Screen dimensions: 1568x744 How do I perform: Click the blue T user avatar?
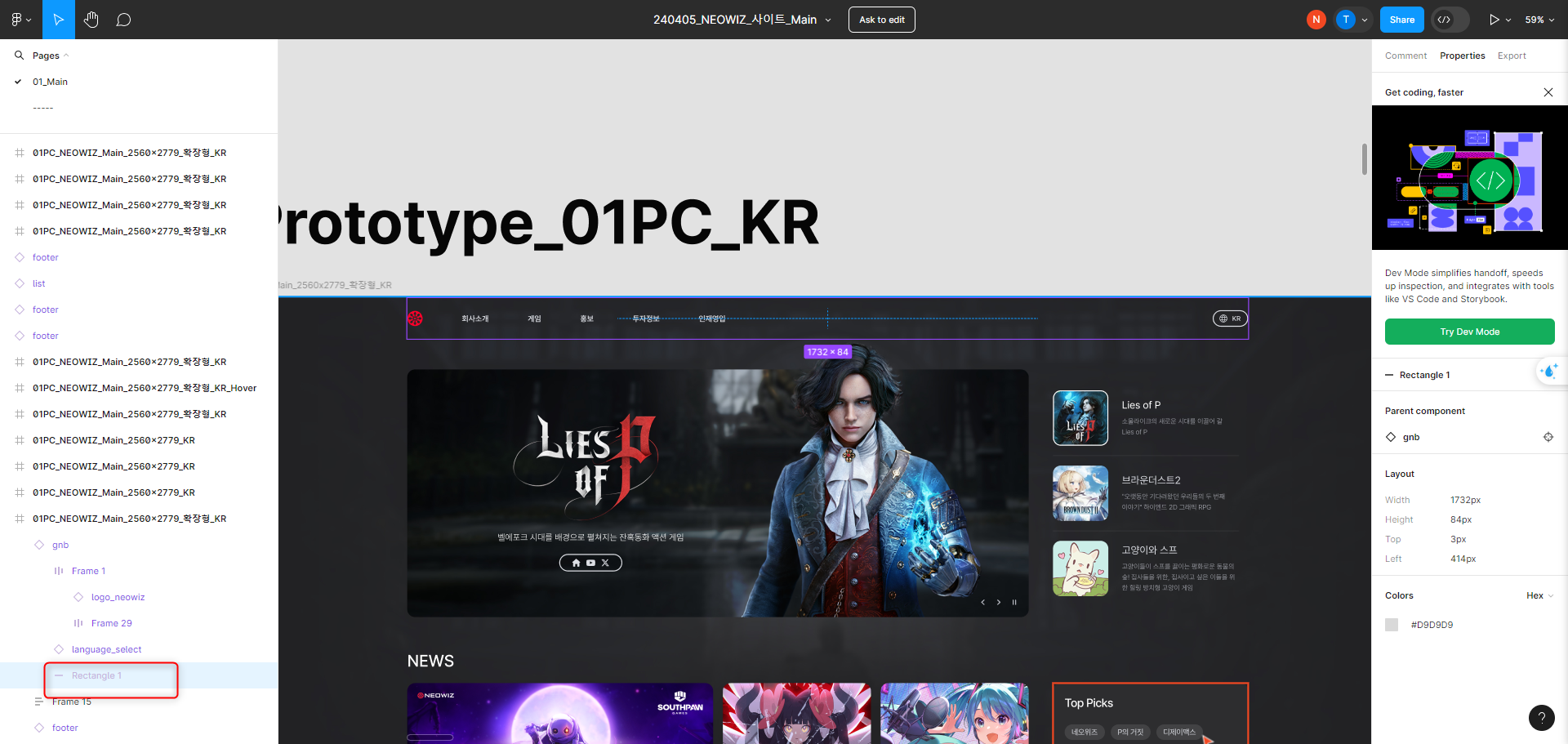coord(1346,20)
